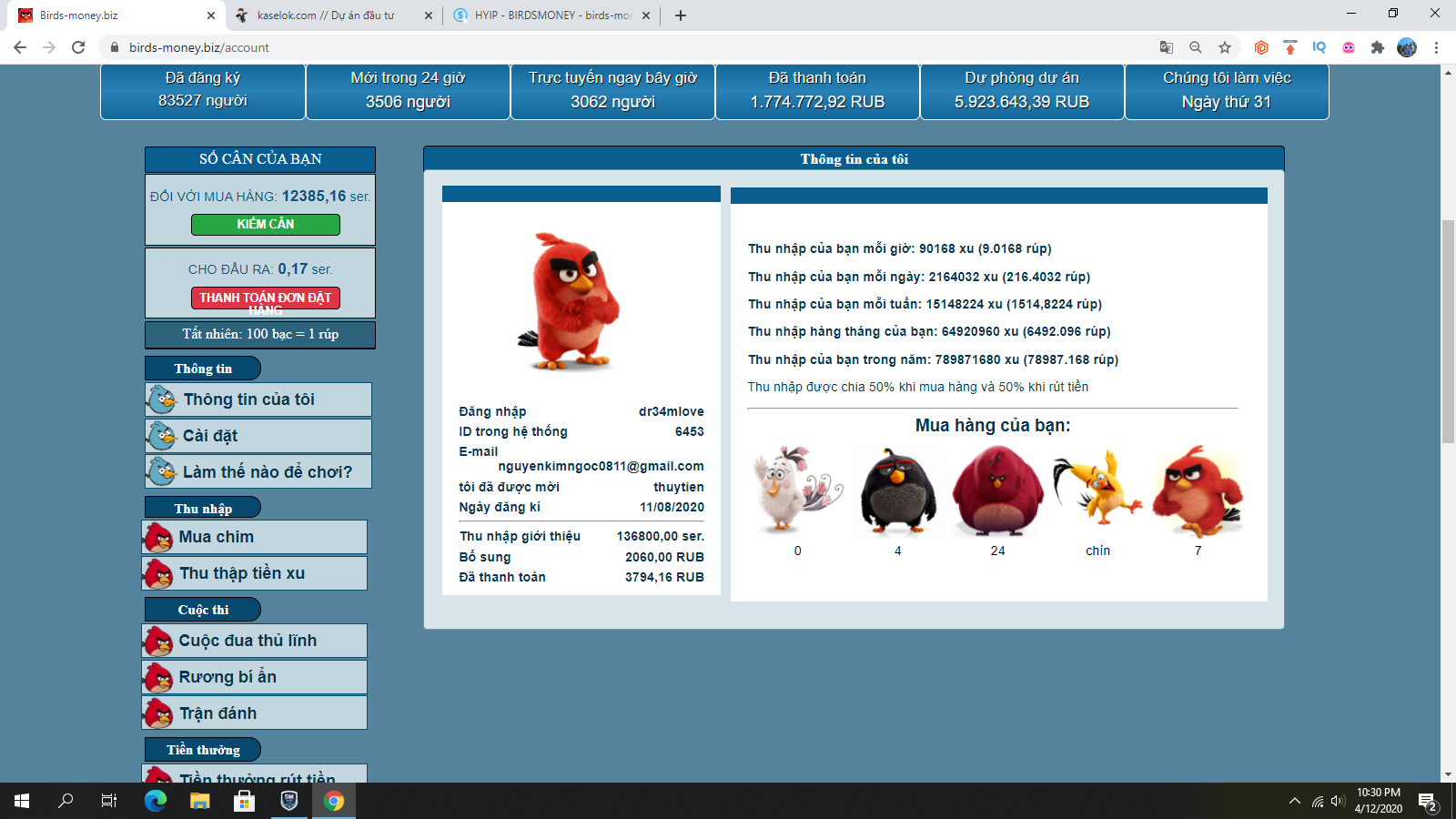Screen dimensions: 1456x819
Task: Open the Extensions puzzle icon
Action: pos(1378,47)
